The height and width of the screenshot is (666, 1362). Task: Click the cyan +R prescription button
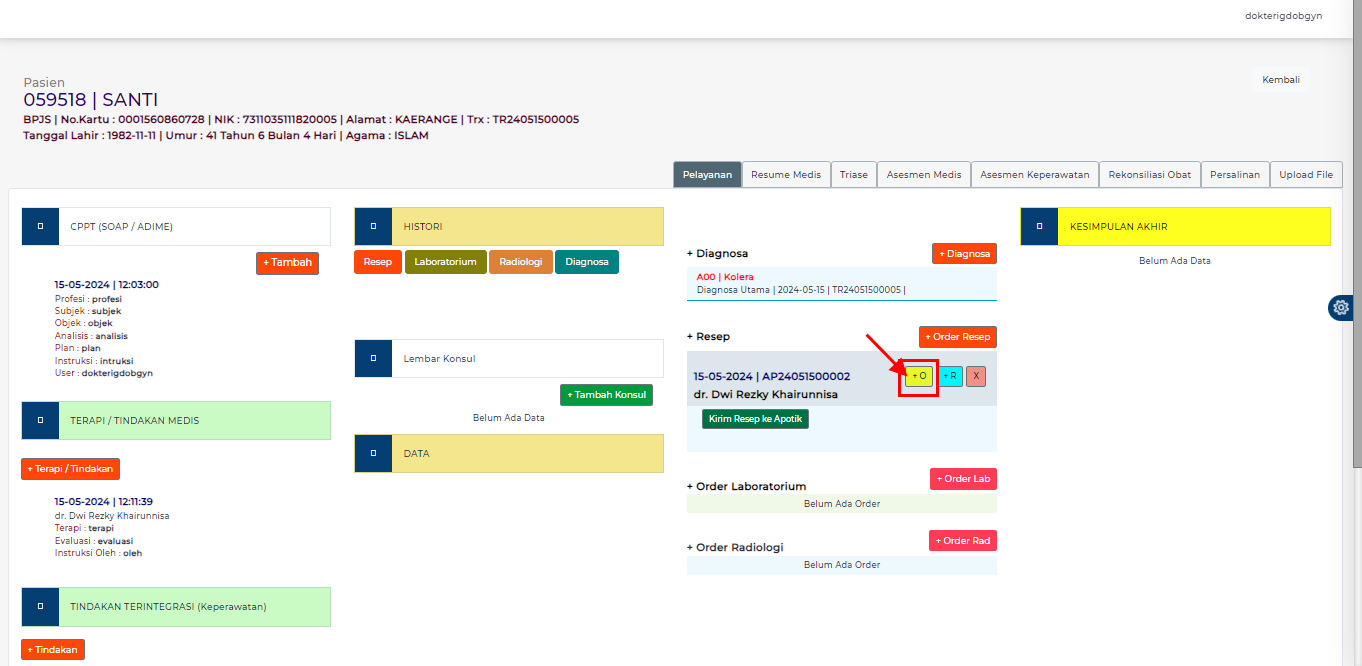(950, 376)
